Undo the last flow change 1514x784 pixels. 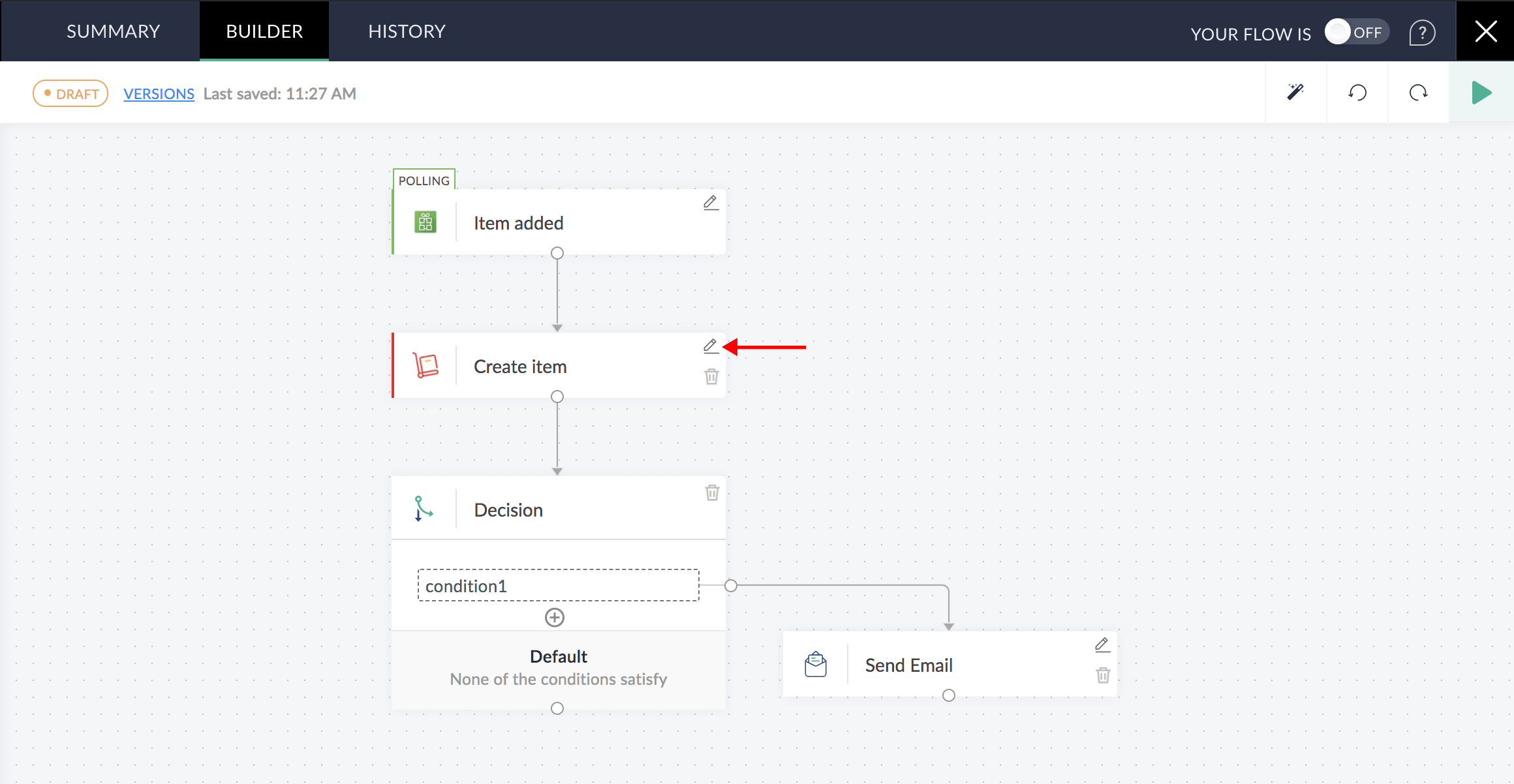click(1357, 92)
